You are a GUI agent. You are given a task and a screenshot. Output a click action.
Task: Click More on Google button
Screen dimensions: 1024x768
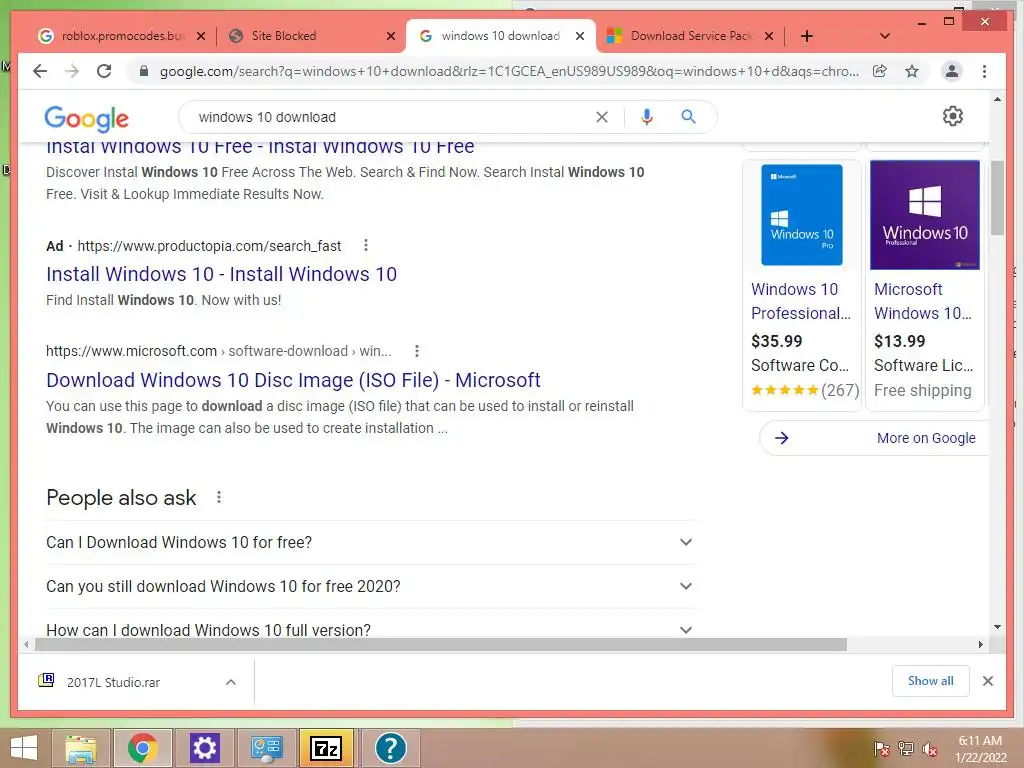point(874,438)
